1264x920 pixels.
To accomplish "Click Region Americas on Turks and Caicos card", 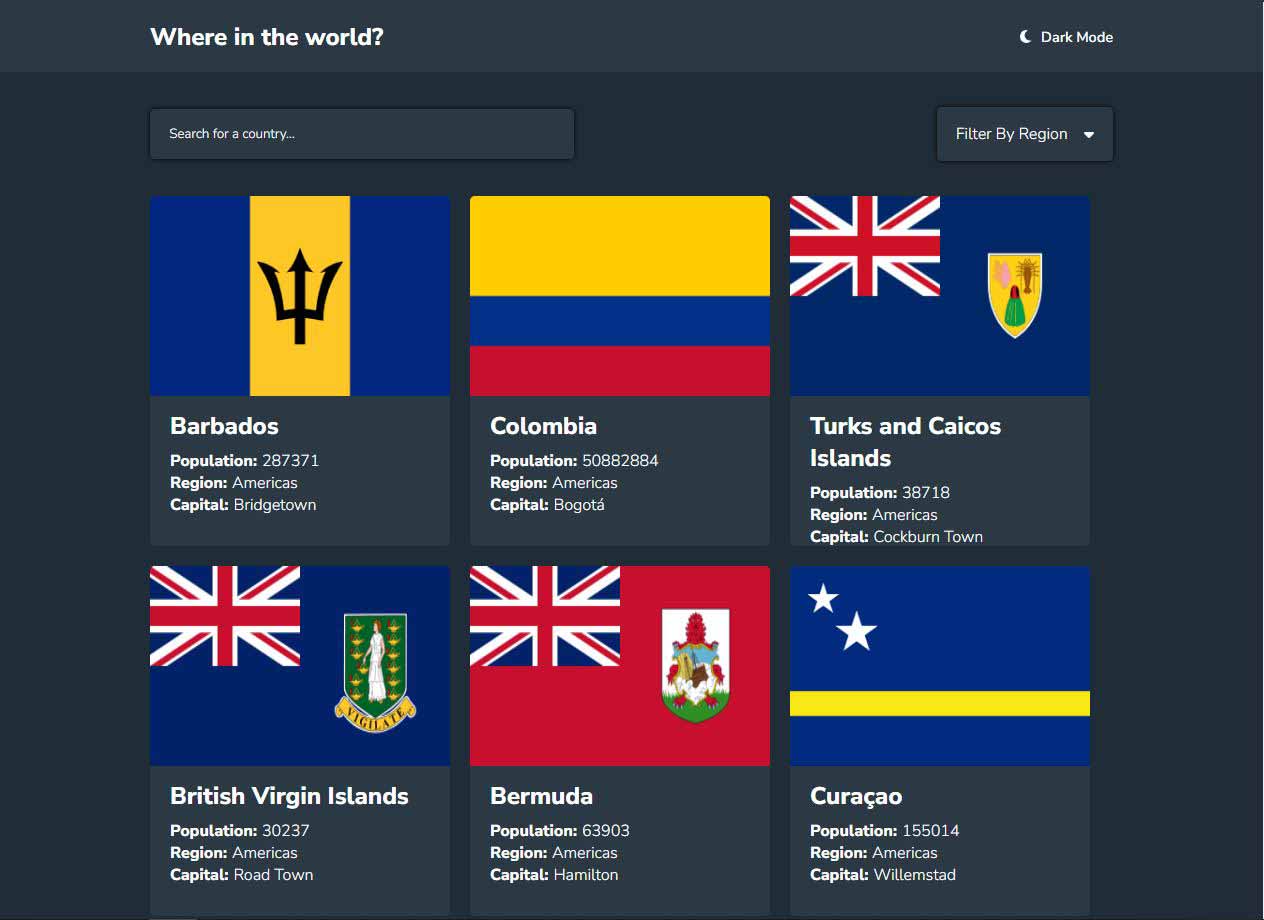I will pos(874,515).
